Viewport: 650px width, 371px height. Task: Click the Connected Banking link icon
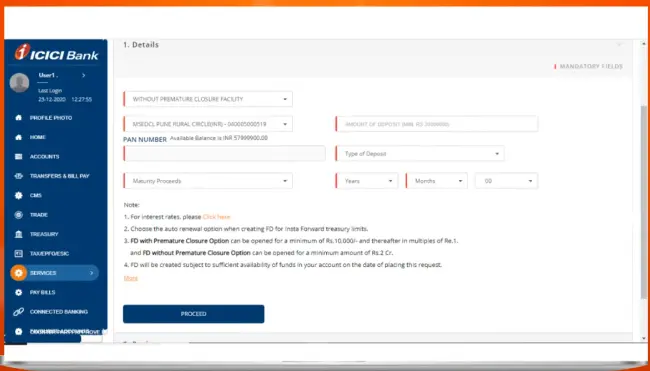tap(18, 312)
